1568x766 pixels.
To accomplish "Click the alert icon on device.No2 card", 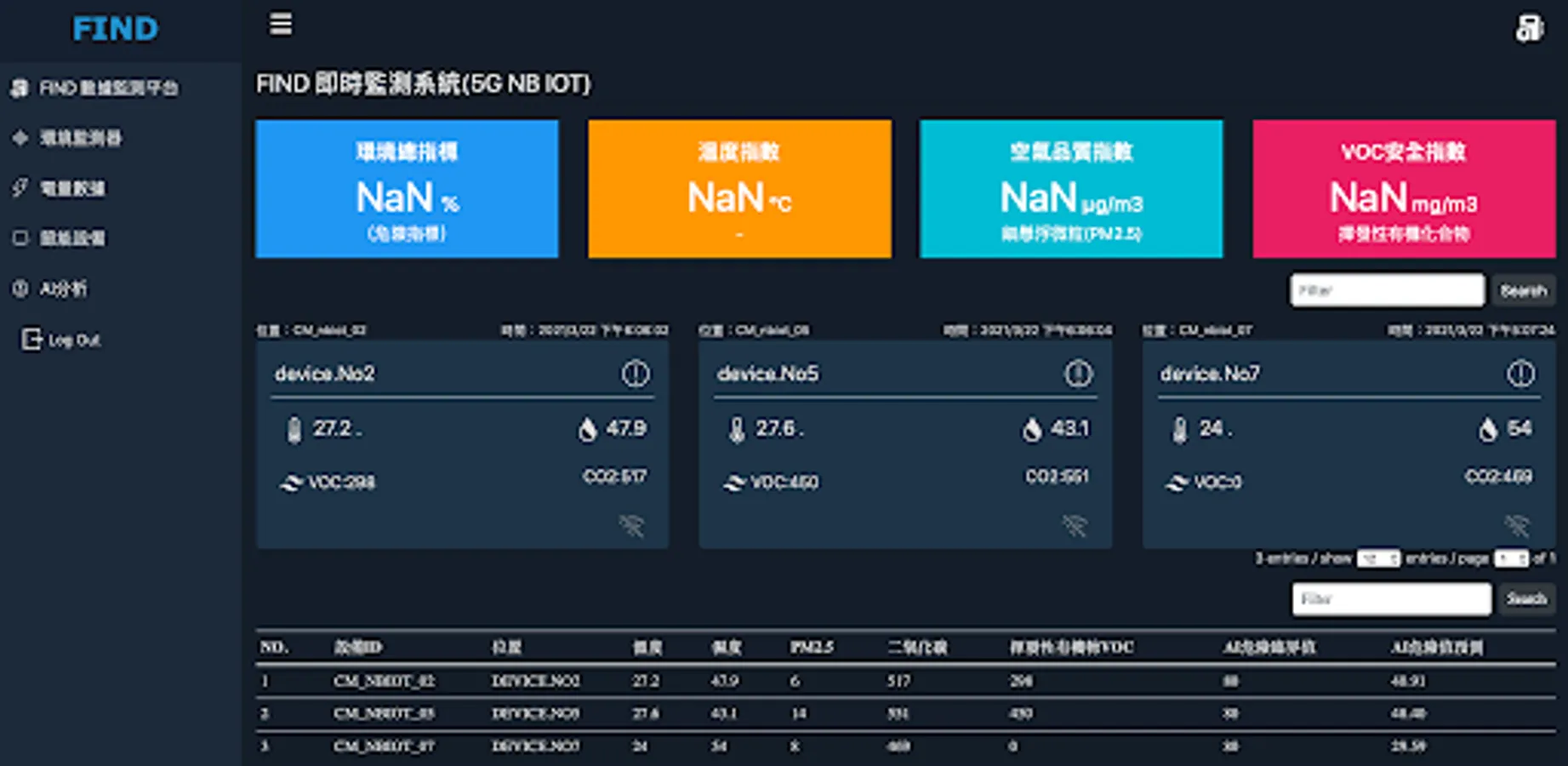I will tap(636, 373).
